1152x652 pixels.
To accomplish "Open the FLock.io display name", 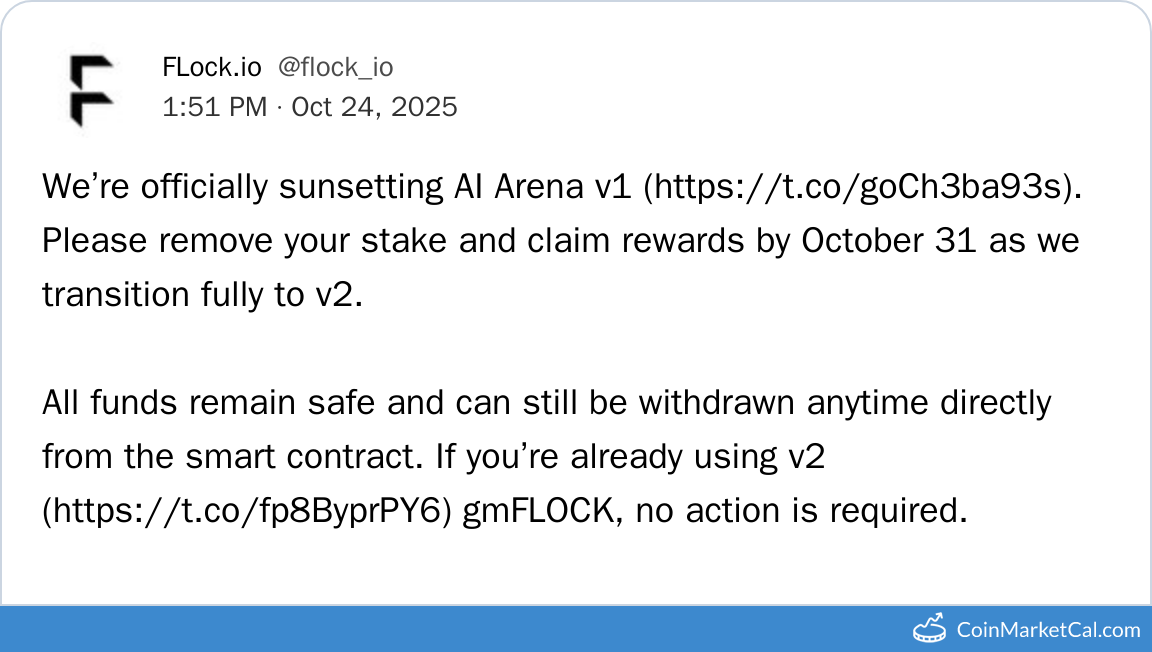I will [x=212, y=67].
